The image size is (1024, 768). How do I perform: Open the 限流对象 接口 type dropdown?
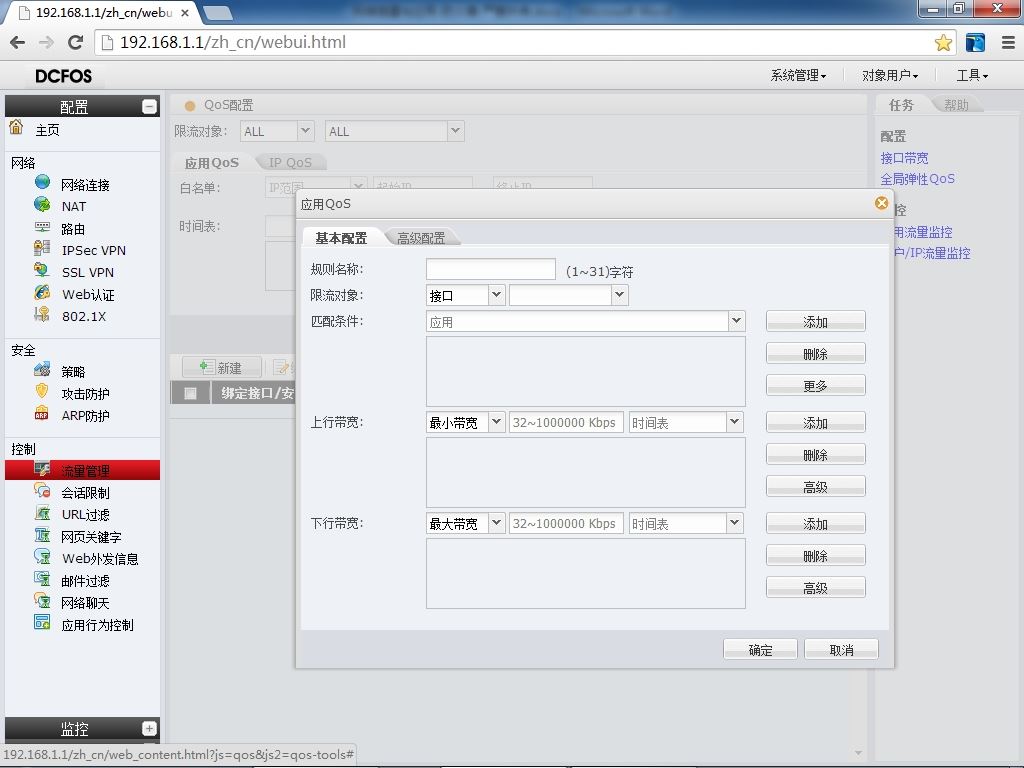point(496,295)
